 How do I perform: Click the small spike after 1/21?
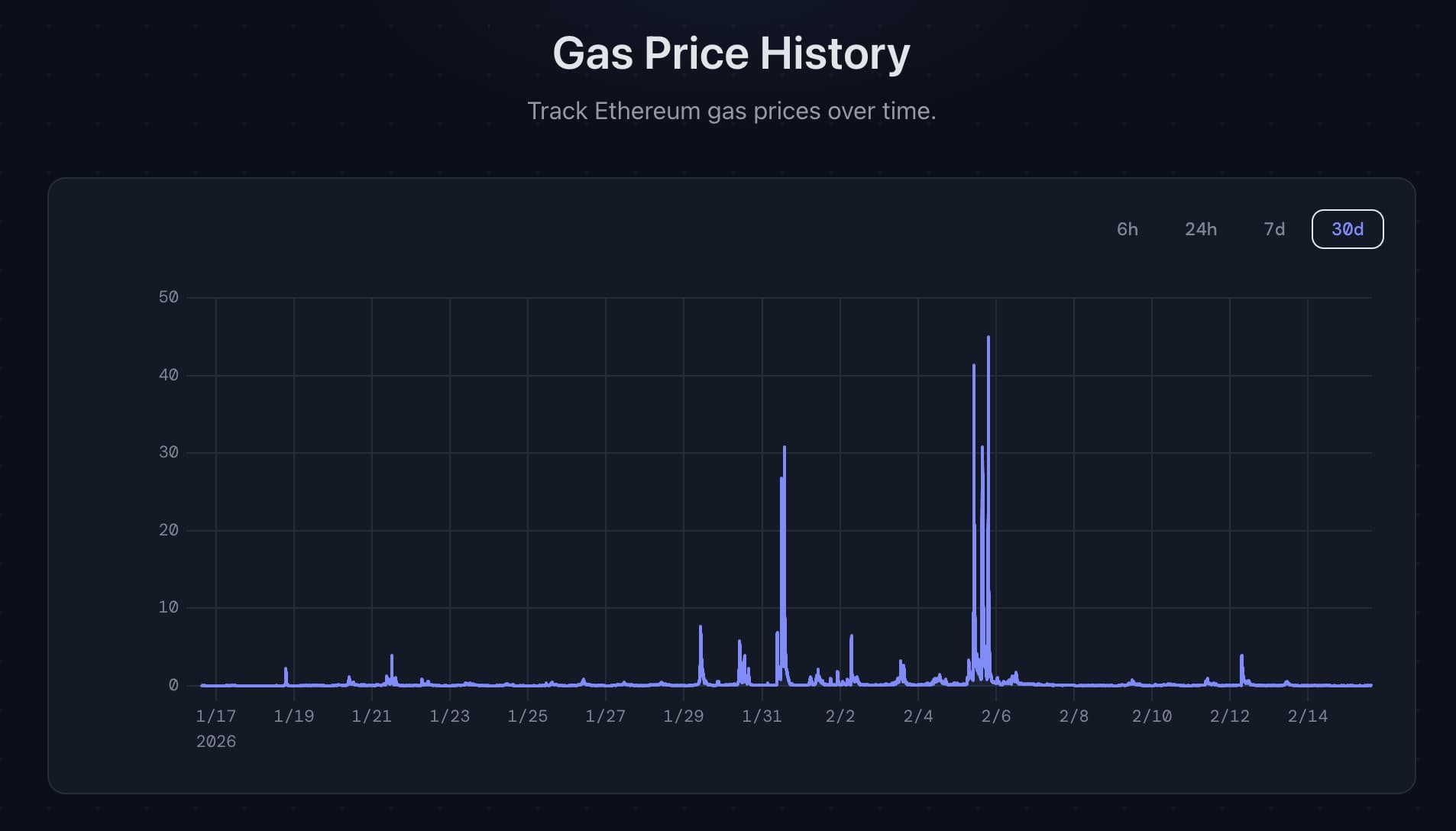click(392, 656)
